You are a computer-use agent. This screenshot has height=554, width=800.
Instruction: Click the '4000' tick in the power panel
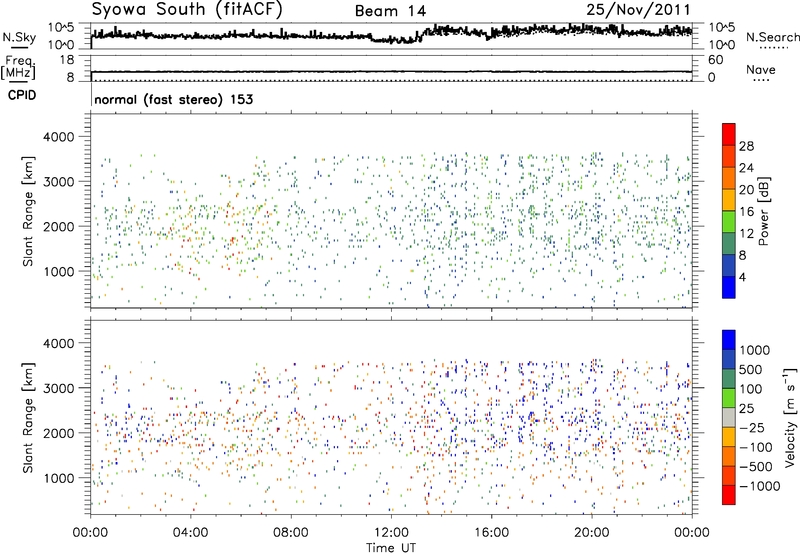(x=58, y=137)
